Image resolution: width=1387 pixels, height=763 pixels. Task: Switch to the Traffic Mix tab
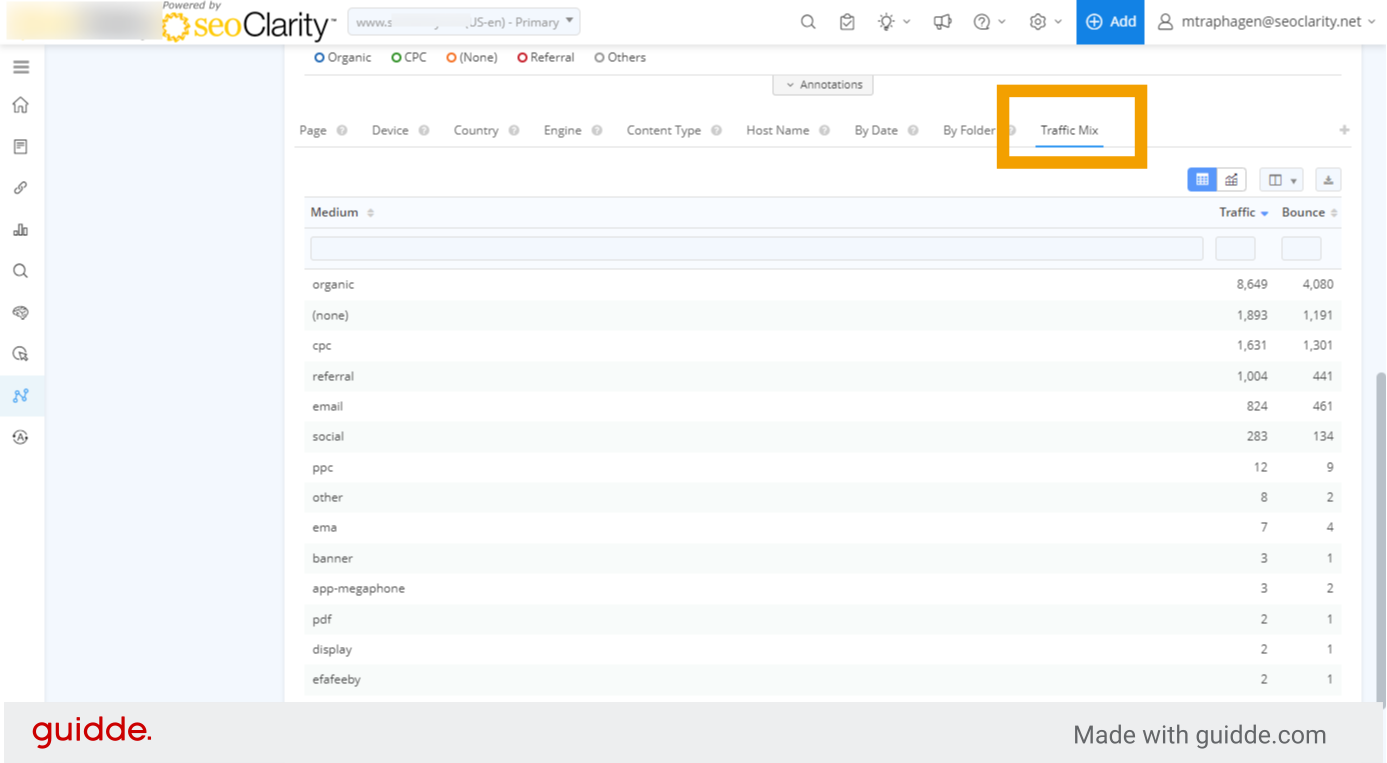coord(1069,131)
